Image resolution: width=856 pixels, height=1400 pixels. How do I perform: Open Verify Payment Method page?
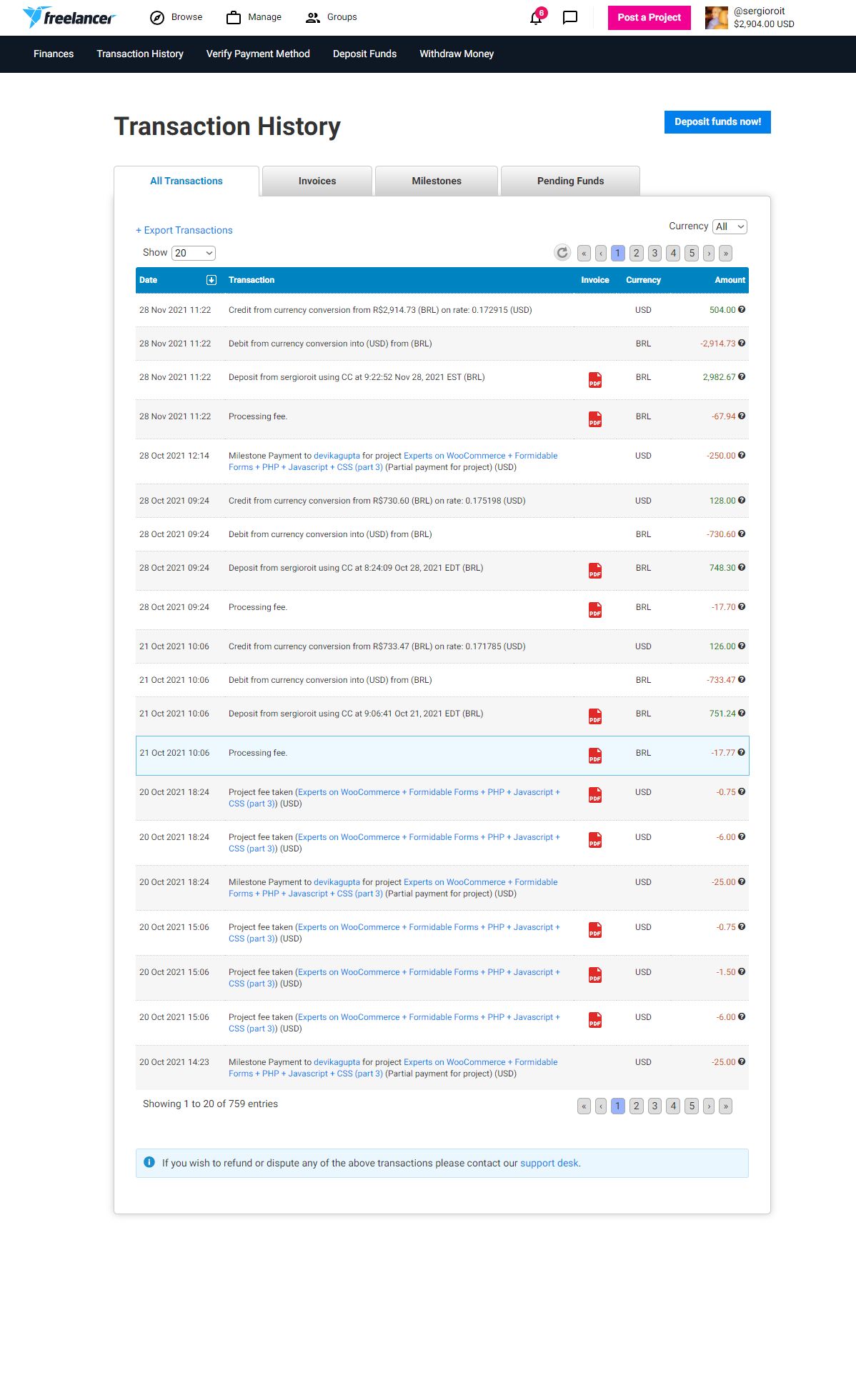click(258, 54)
